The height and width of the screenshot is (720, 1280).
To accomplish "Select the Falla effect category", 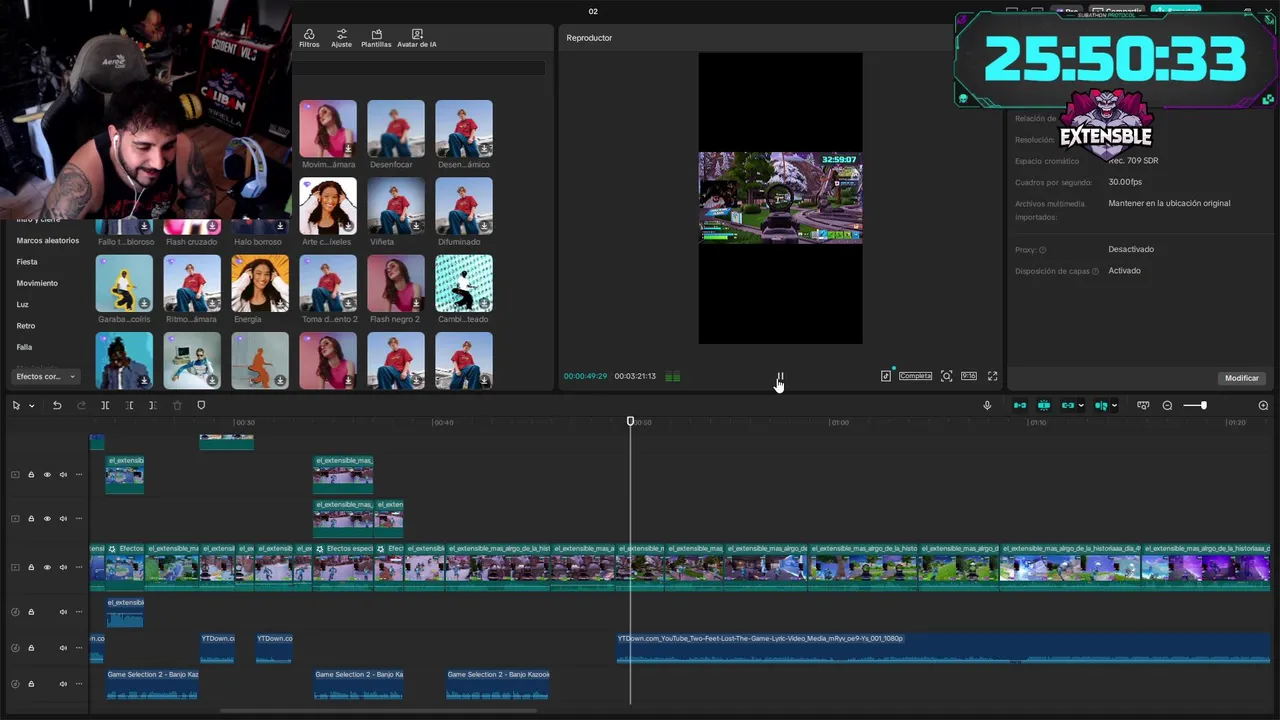I will pyautogui.click(x=24, y=347).
